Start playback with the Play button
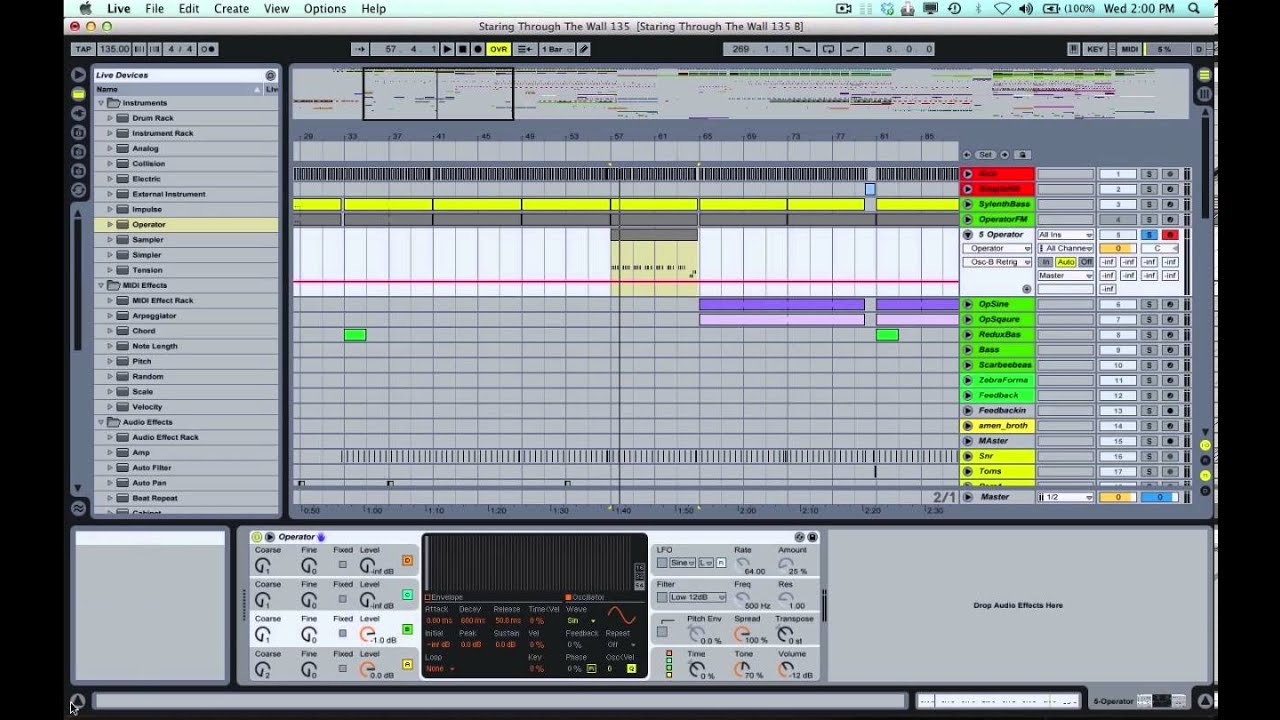This screenshot has height=720, width=1280. 447,49
